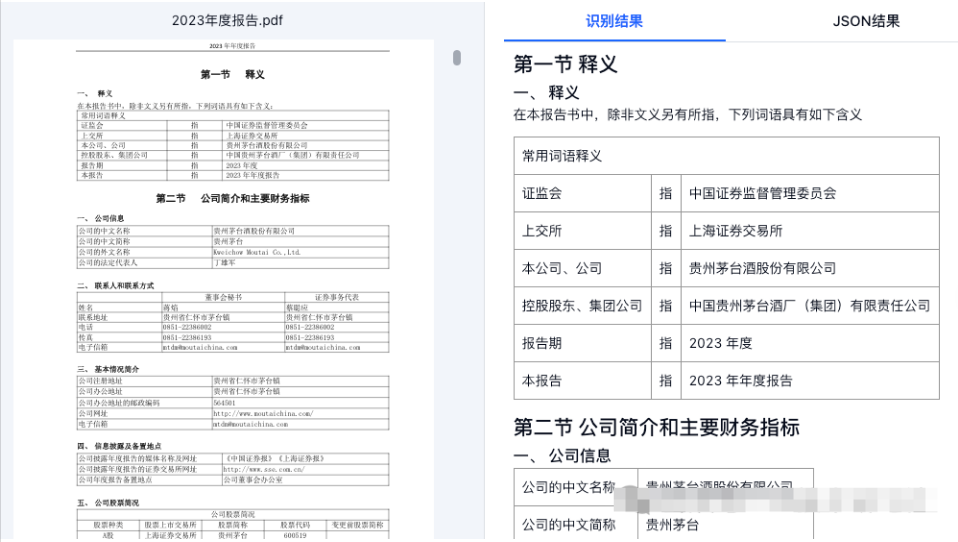Select the 第二节 公司简介和主要财务指标 heading in results

656,427
